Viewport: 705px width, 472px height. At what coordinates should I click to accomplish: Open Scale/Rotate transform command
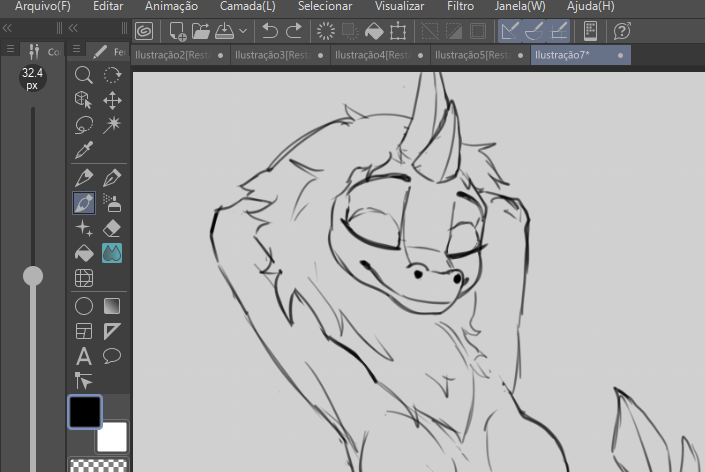[x=398, y=31]
